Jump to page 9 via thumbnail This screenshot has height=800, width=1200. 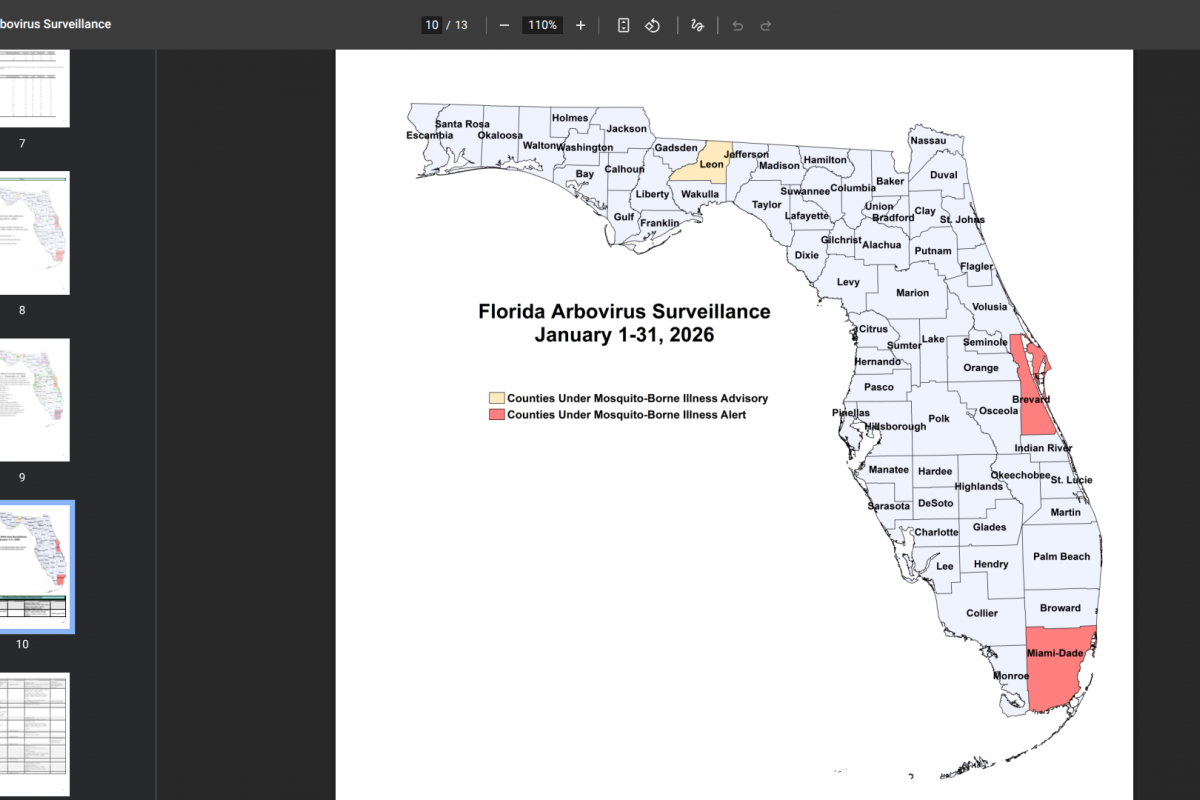(34, 399)
